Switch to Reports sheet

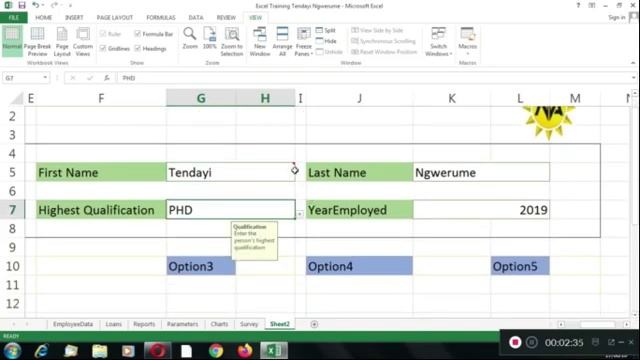pos(144,324)
